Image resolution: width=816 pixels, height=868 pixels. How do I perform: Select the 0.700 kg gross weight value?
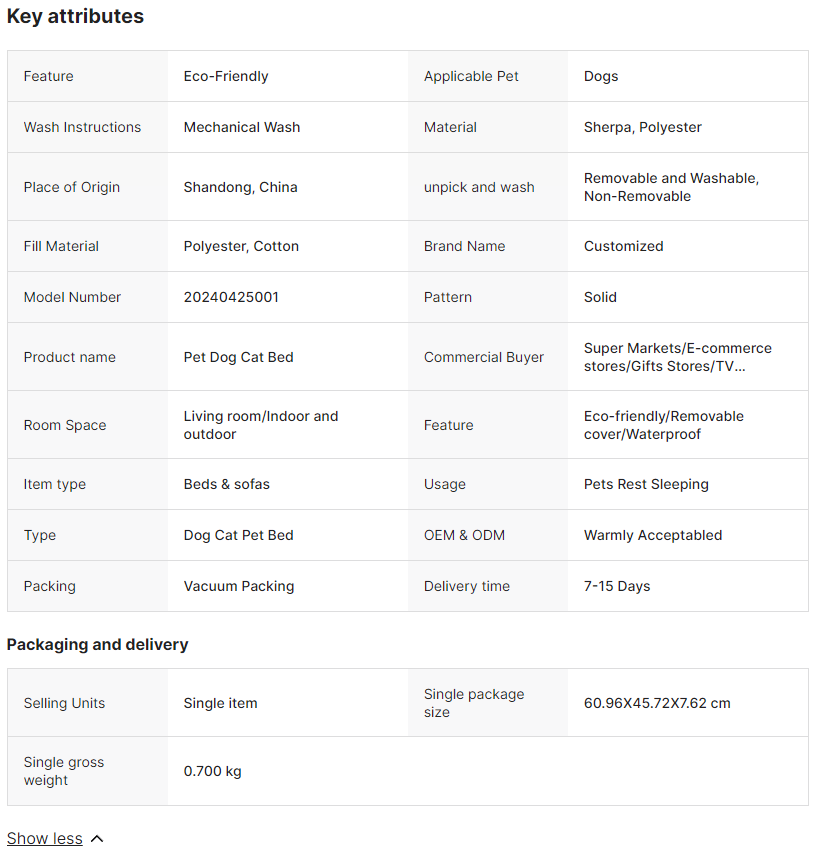click(213, 771)
